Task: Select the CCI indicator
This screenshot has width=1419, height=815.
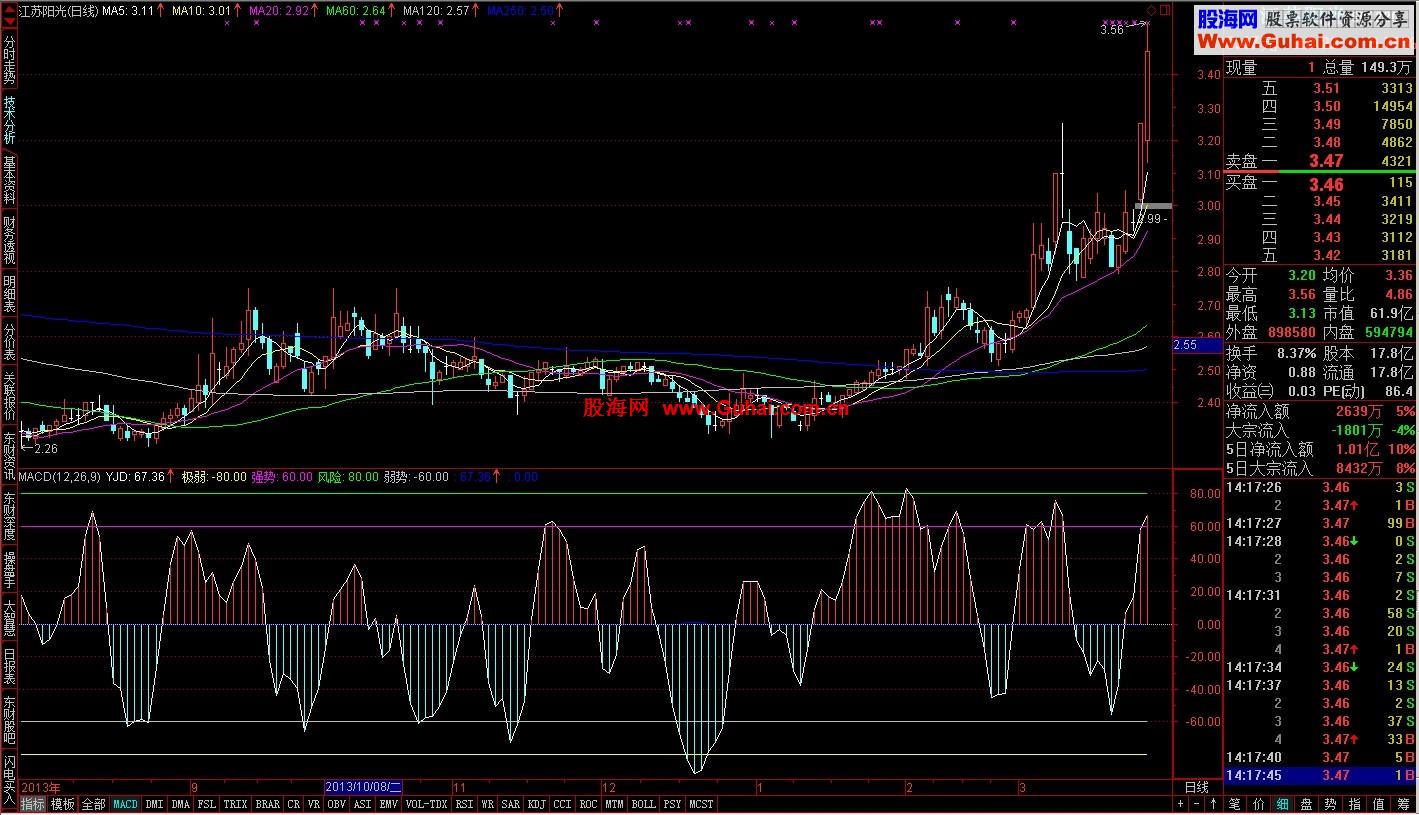Action: [x=562, y=804]
